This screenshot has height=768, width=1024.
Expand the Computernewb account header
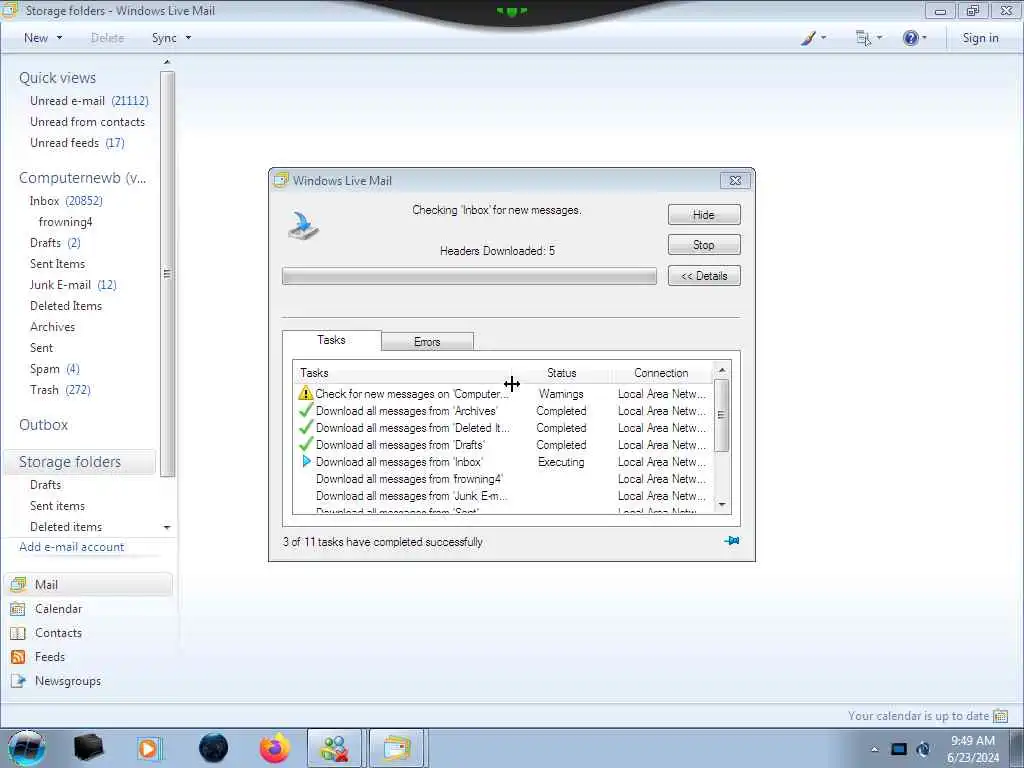pos(82,178)
